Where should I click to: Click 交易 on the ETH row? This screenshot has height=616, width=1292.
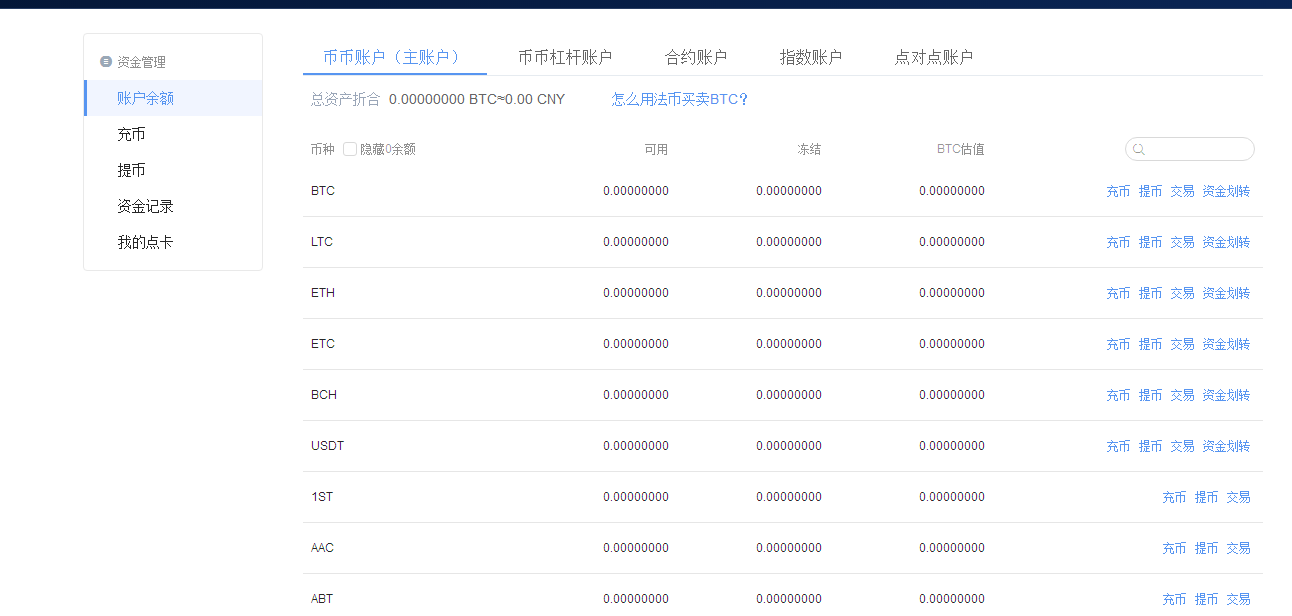click(1181, 292)
